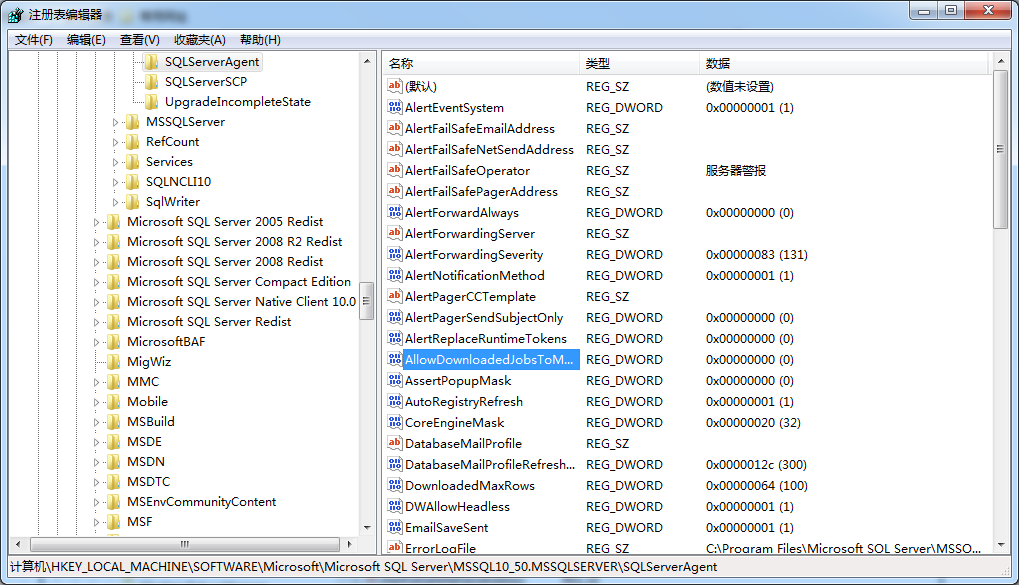The width and height of the screenshot is (1019, 585).
Task: Select the UpgradeIncompleteState key
Action: point(237,102)
